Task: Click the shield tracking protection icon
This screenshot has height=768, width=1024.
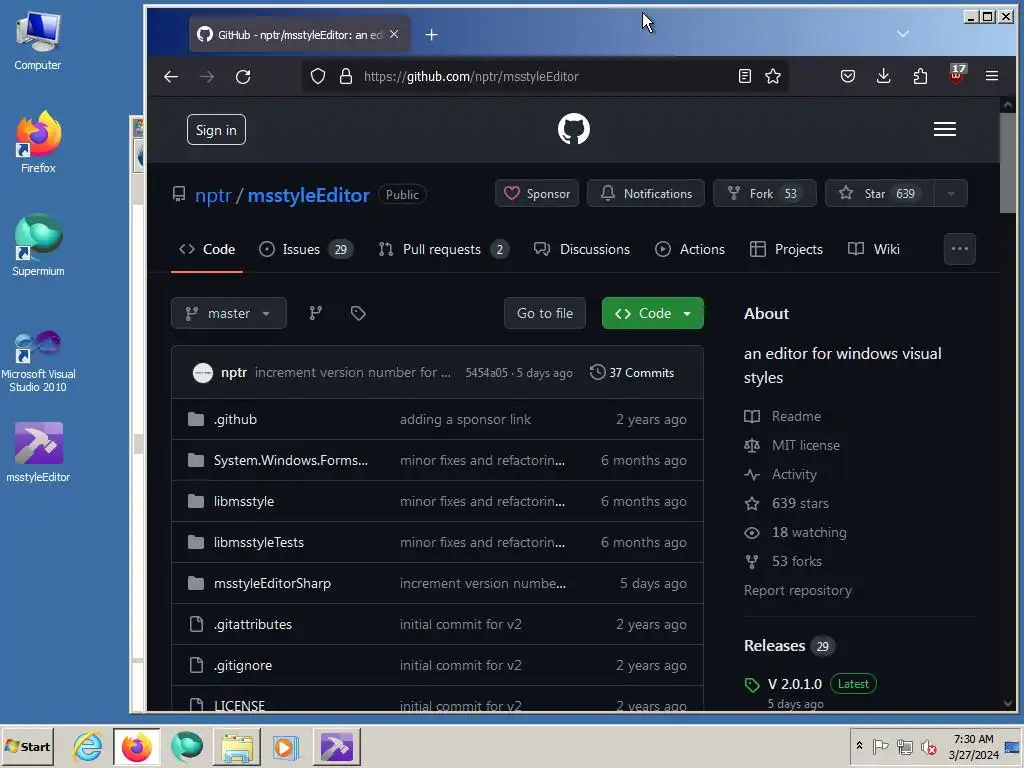Action: click(318, 76)
